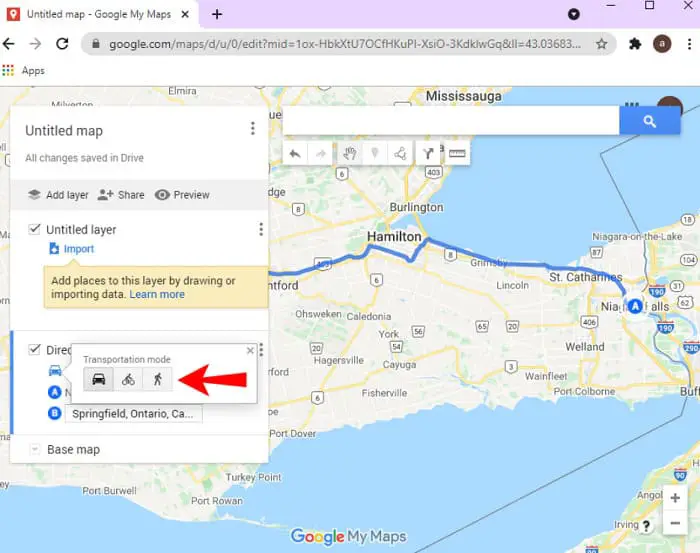700x553 pixels.
Task: Click the Share button
Action: (121, 195)
